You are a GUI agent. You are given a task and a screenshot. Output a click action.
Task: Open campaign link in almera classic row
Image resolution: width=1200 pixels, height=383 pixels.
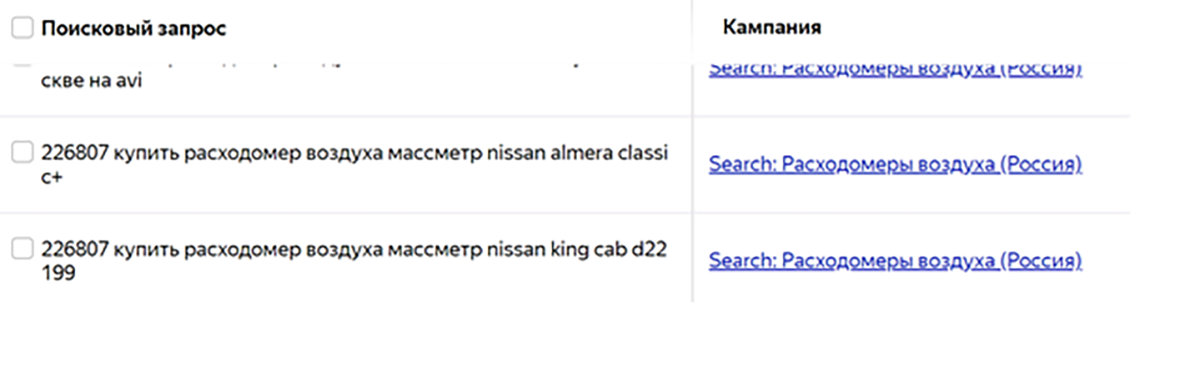[x=895, y=164]
